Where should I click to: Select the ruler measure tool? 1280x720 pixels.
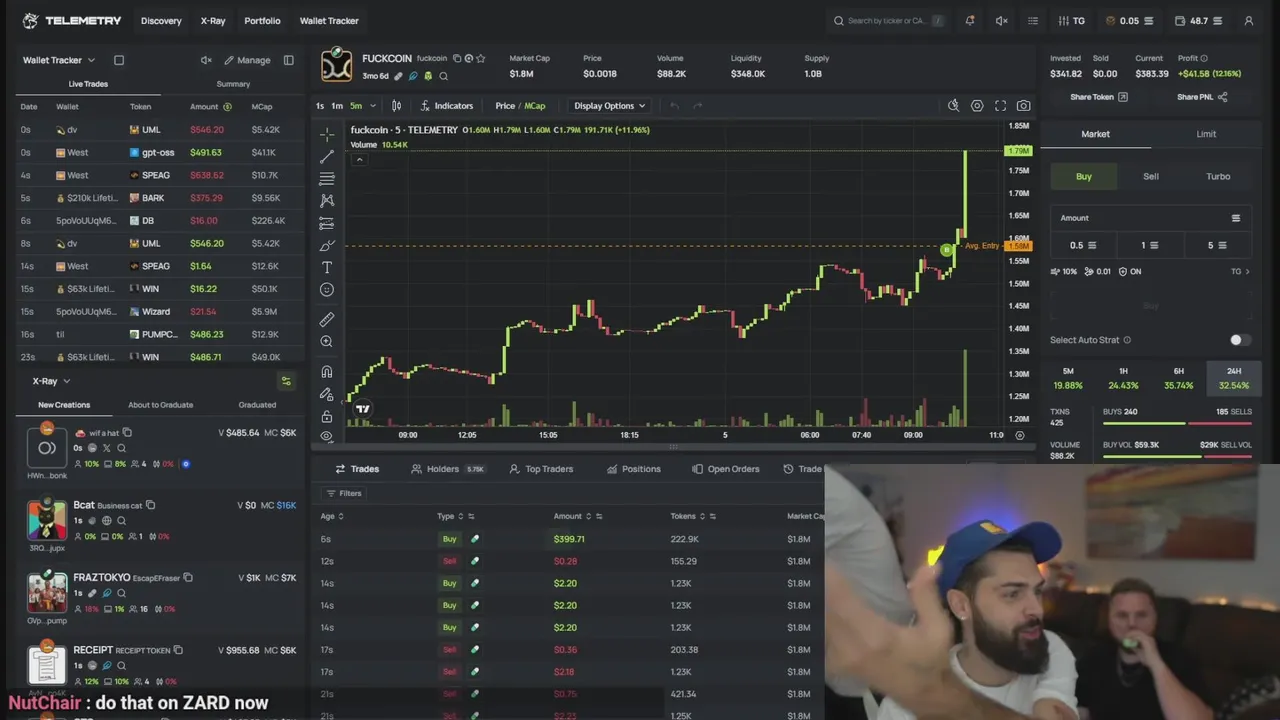(x=327, y=319)
